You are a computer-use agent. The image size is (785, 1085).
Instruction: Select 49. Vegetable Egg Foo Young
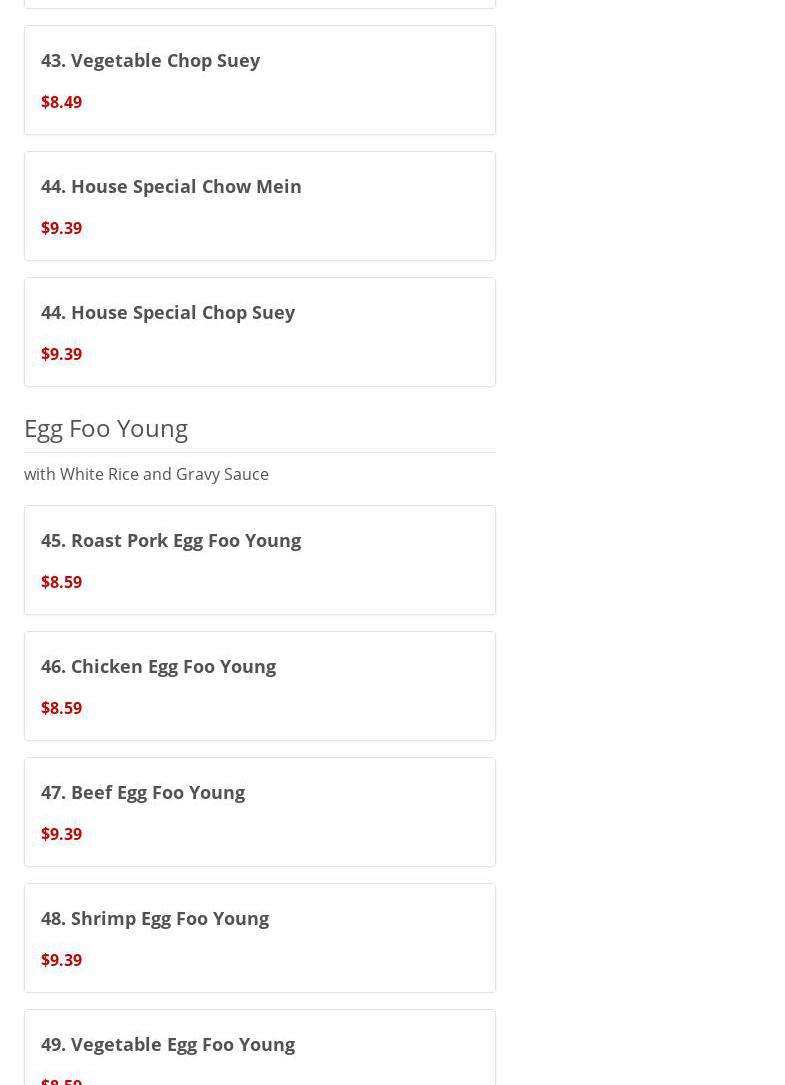pos(168,1044)
